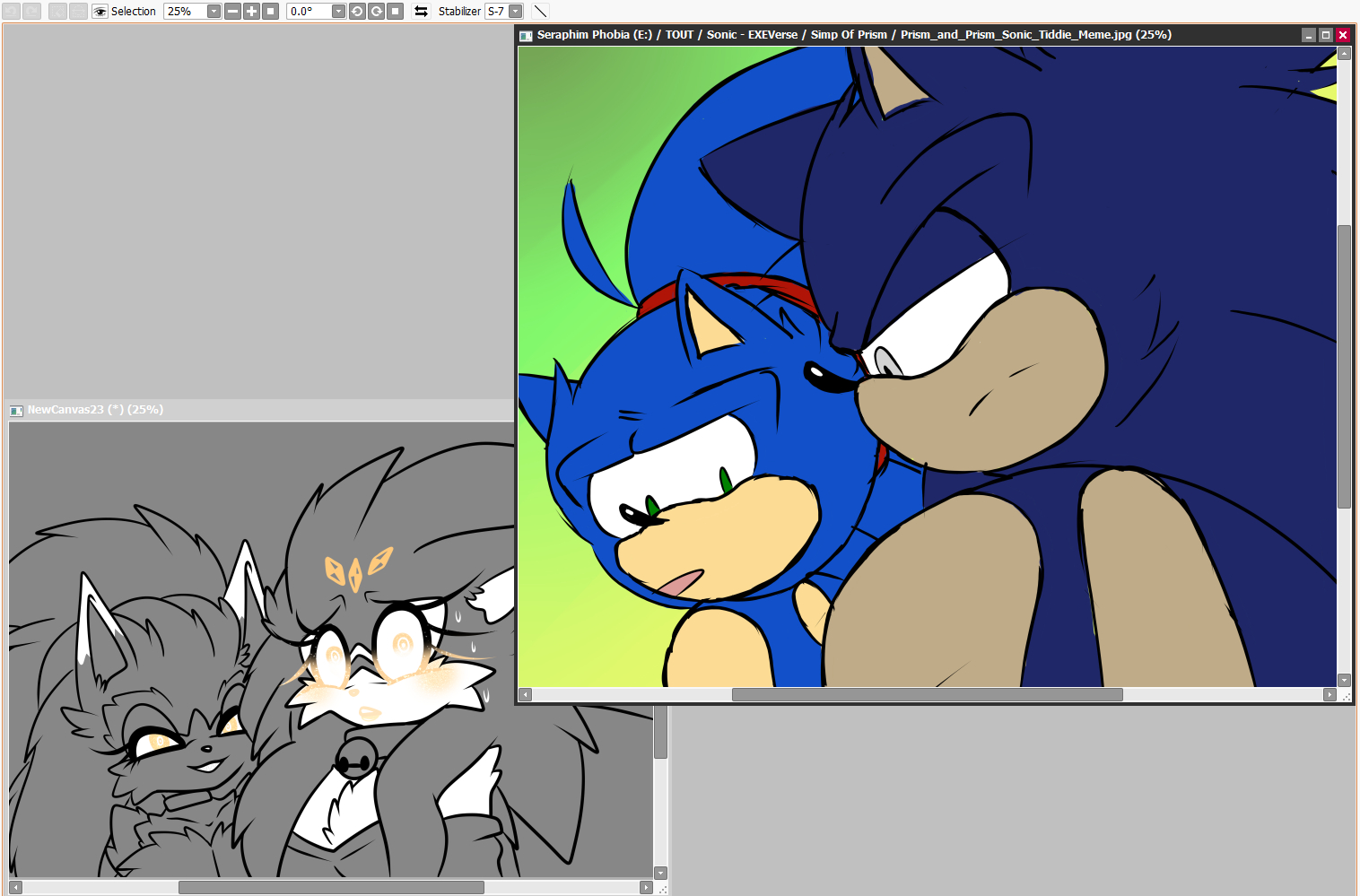This screenshot has height=896, width=1360.
Task: Click the zoom in plus button
Action: tap(251, 12)
